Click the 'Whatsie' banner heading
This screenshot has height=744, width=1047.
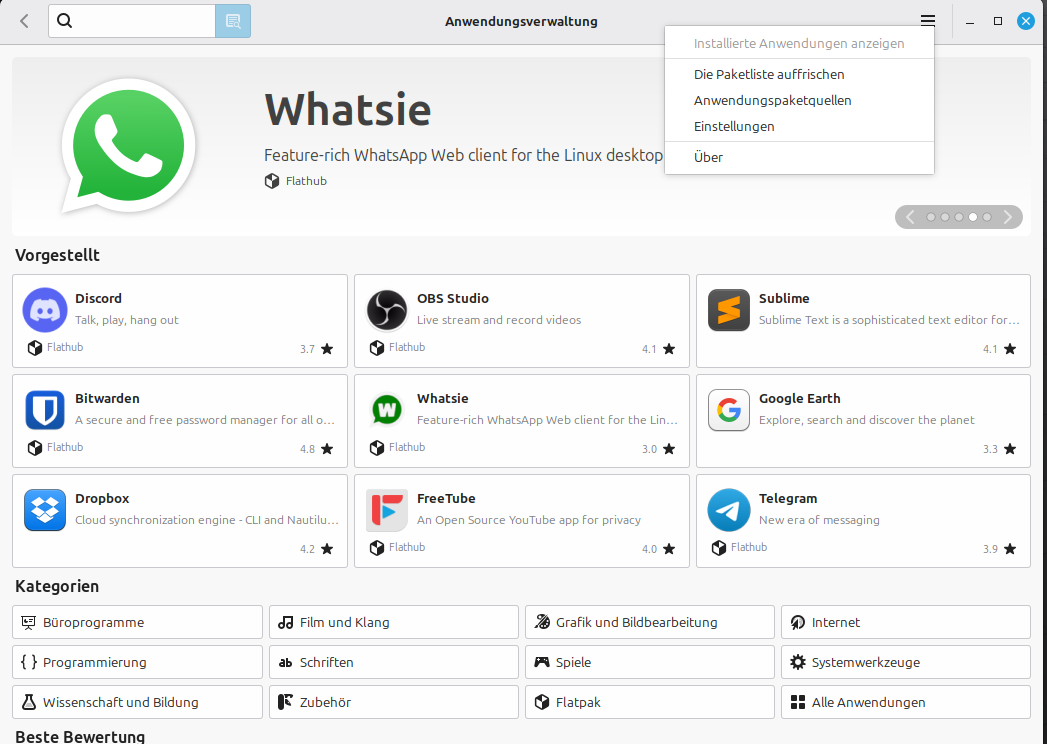coord(348,110)
